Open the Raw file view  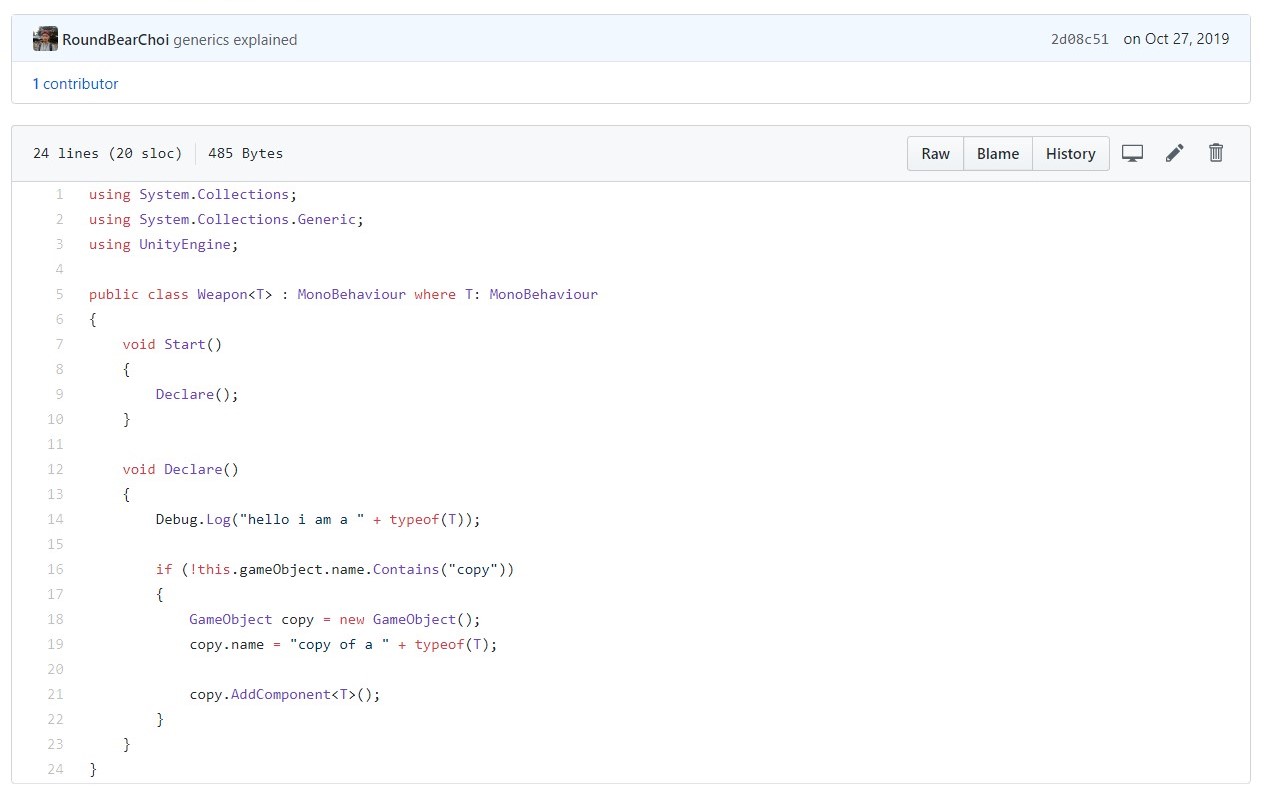tap(936, 153)
